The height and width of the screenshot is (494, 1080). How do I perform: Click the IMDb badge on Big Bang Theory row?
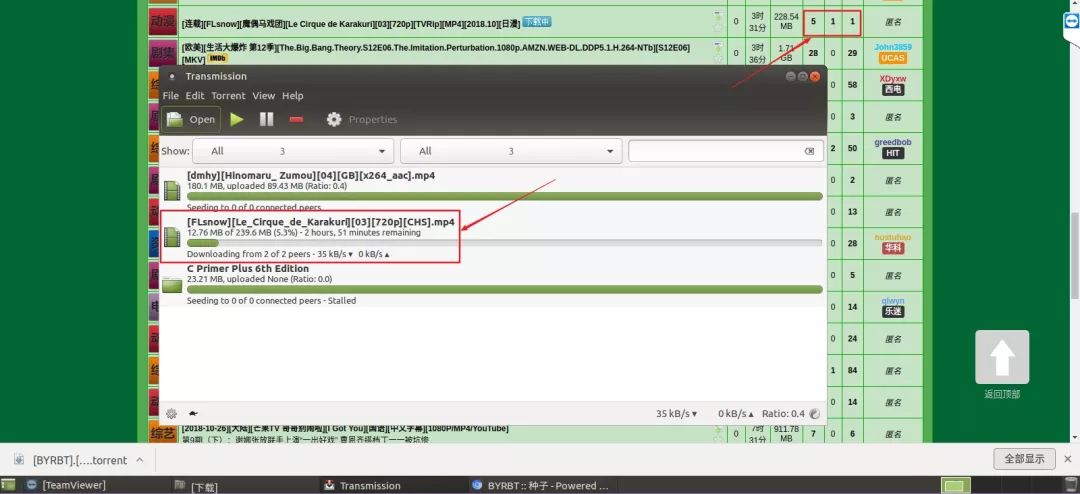coord(217,59)
